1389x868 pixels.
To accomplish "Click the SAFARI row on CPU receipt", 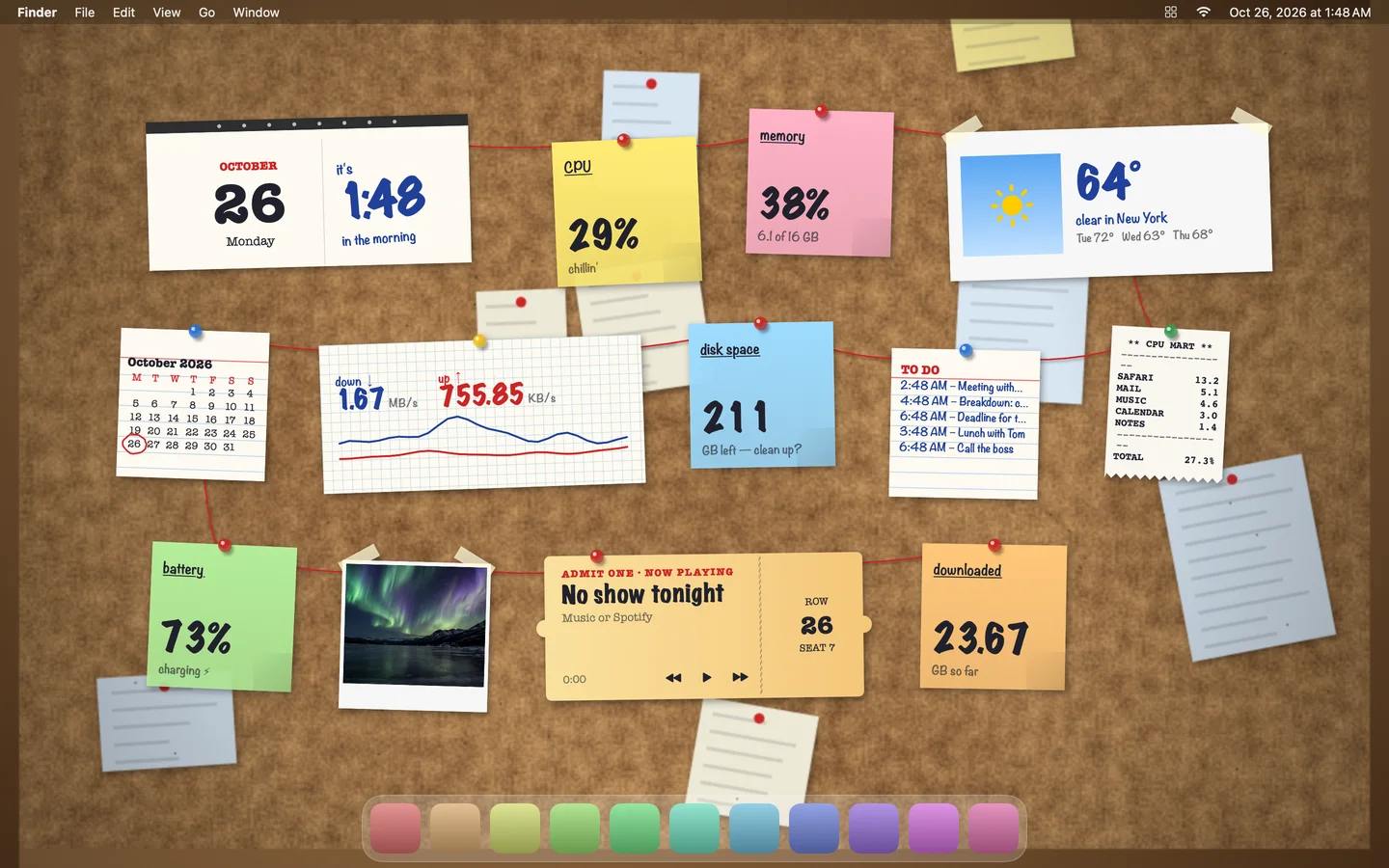I will pos(1167,378).
